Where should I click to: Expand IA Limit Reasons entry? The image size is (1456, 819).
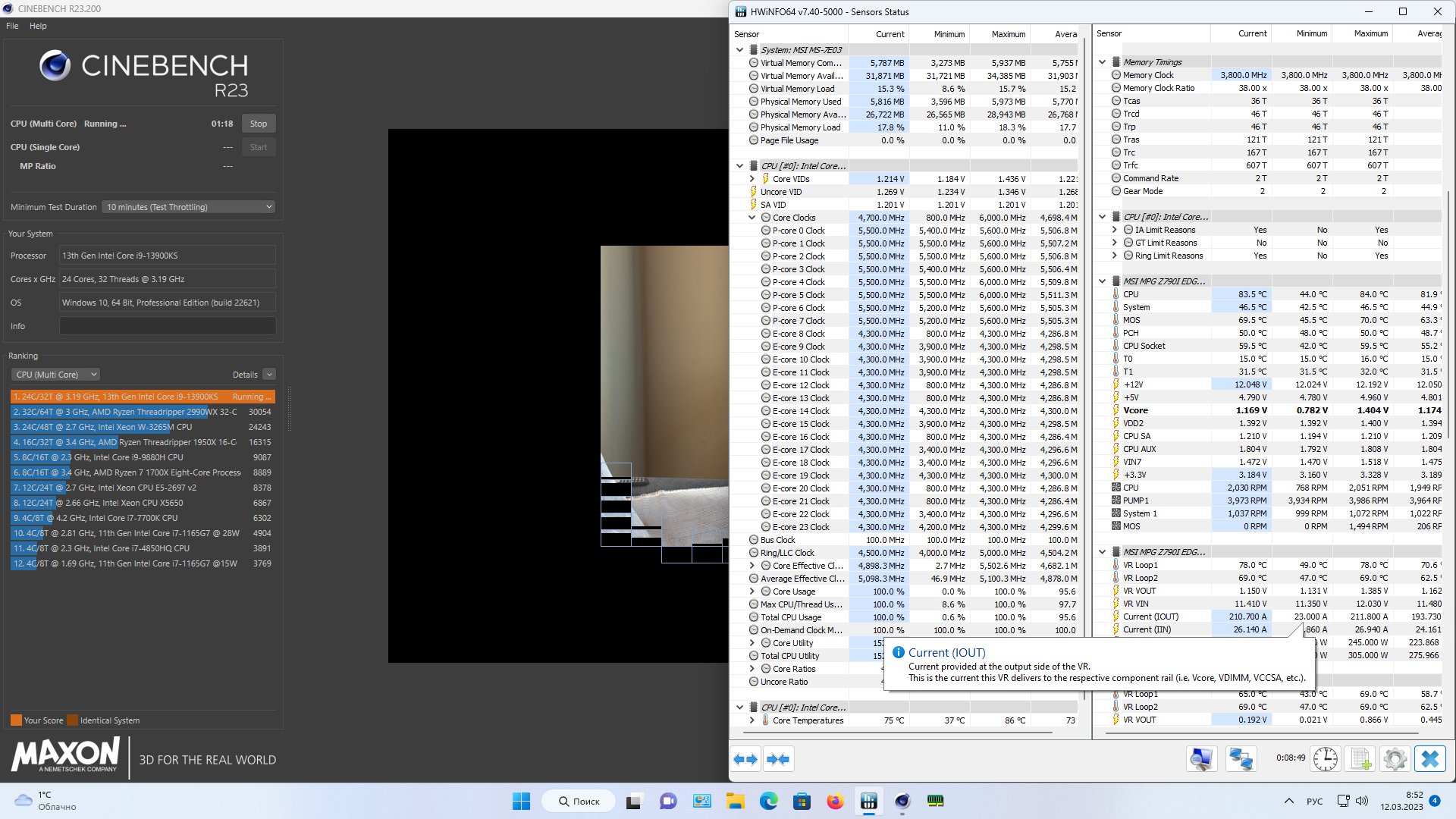click(x=1114, y=230)
